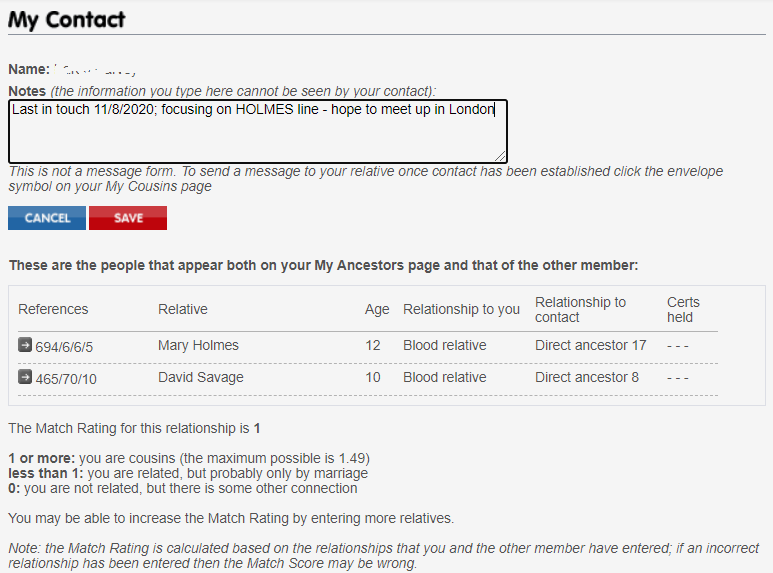Click the Relative column header
Viewport: 773px width, 573px height.
[x=183, y=309]
